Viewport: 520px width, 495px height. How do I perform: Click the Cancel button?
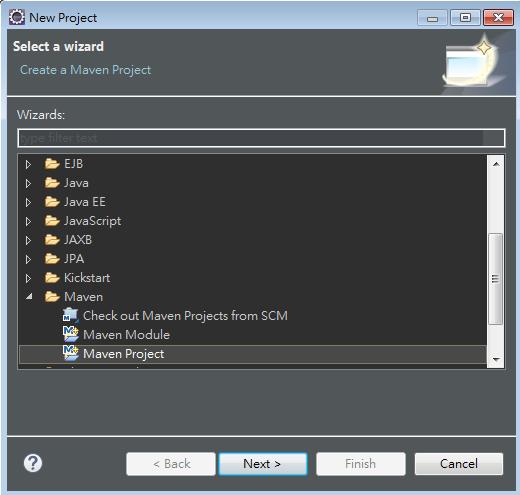pyautogui.click(x=459, y=464)
